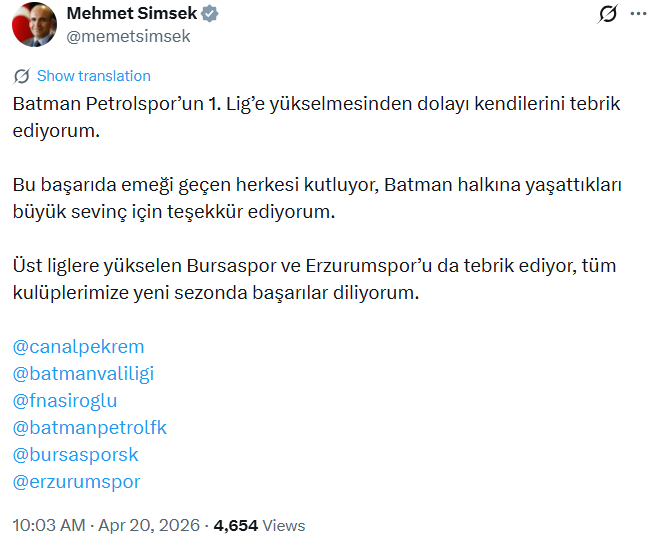Click the Grok explain post icon
The height and width of the screenshot is (539, 660).
(606, 15)
